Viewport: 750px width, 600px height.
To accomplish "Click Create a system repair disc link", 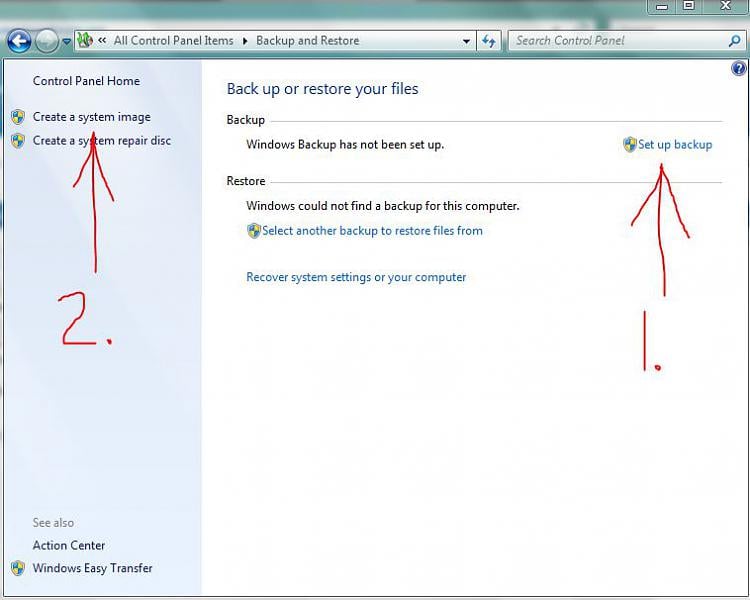I will tap(102, 141).
